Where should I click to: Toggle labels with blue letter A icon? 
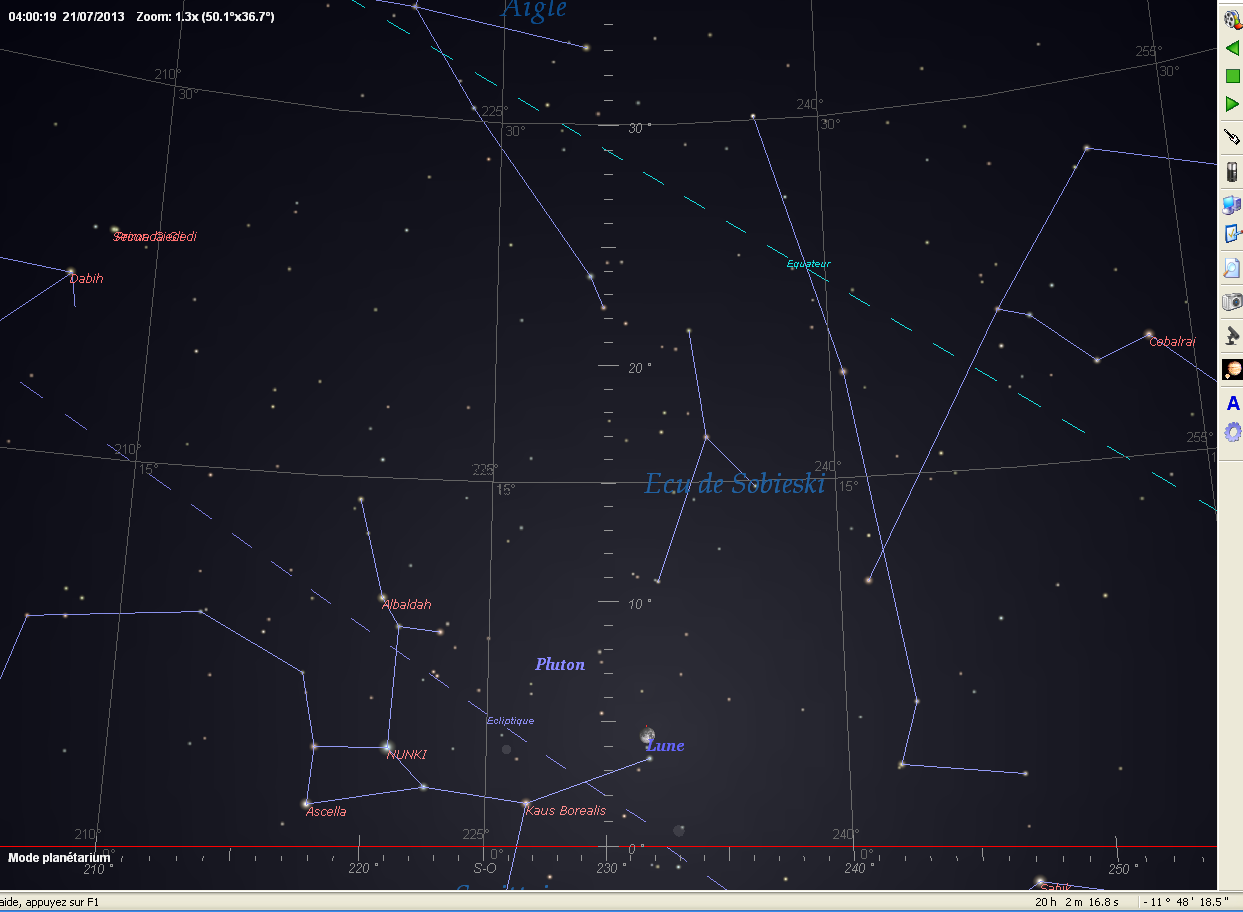pos(1232,404)
